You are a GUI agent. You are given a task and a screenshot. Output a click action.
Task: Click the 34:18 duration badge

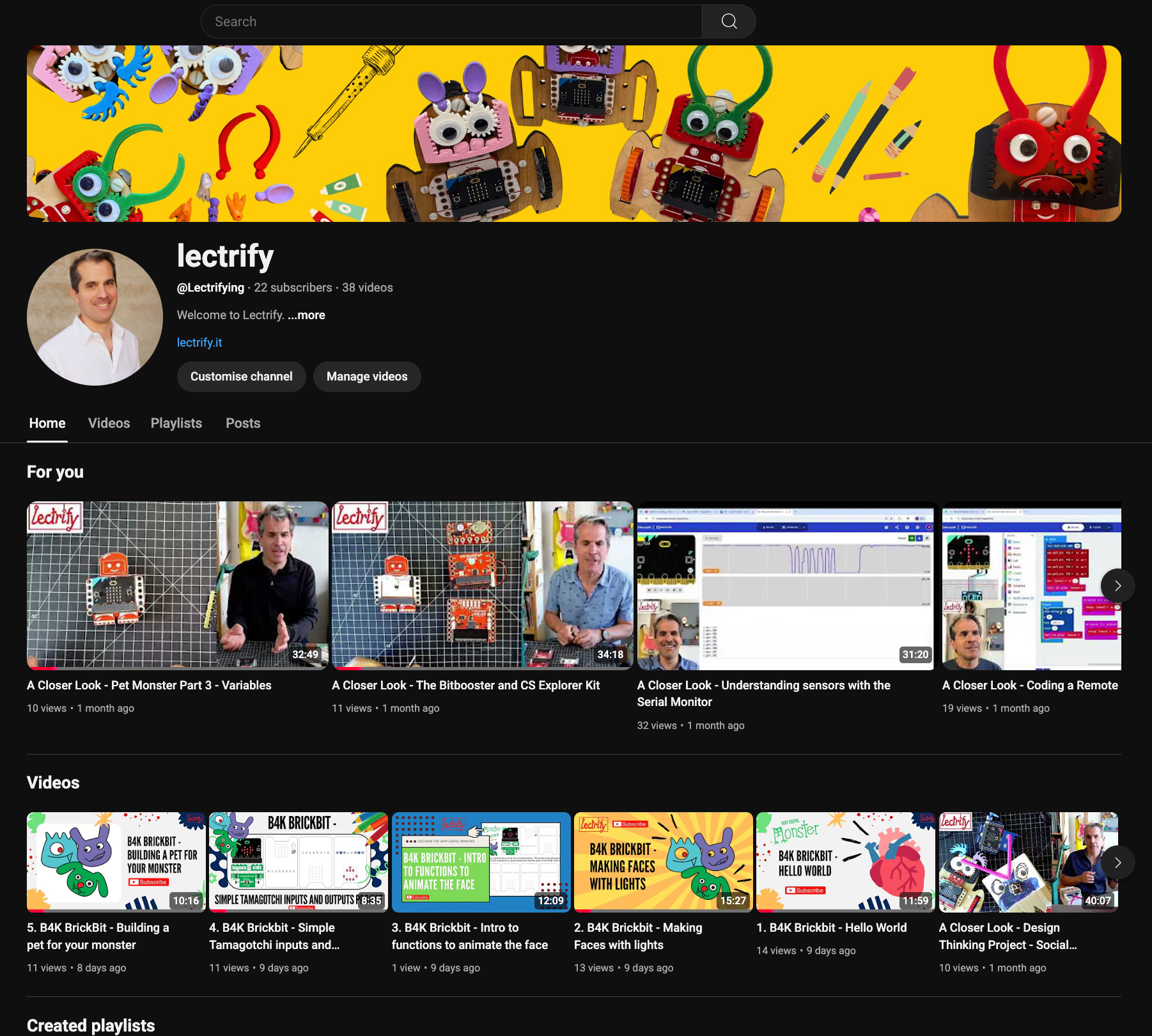[x=610, y=654]
